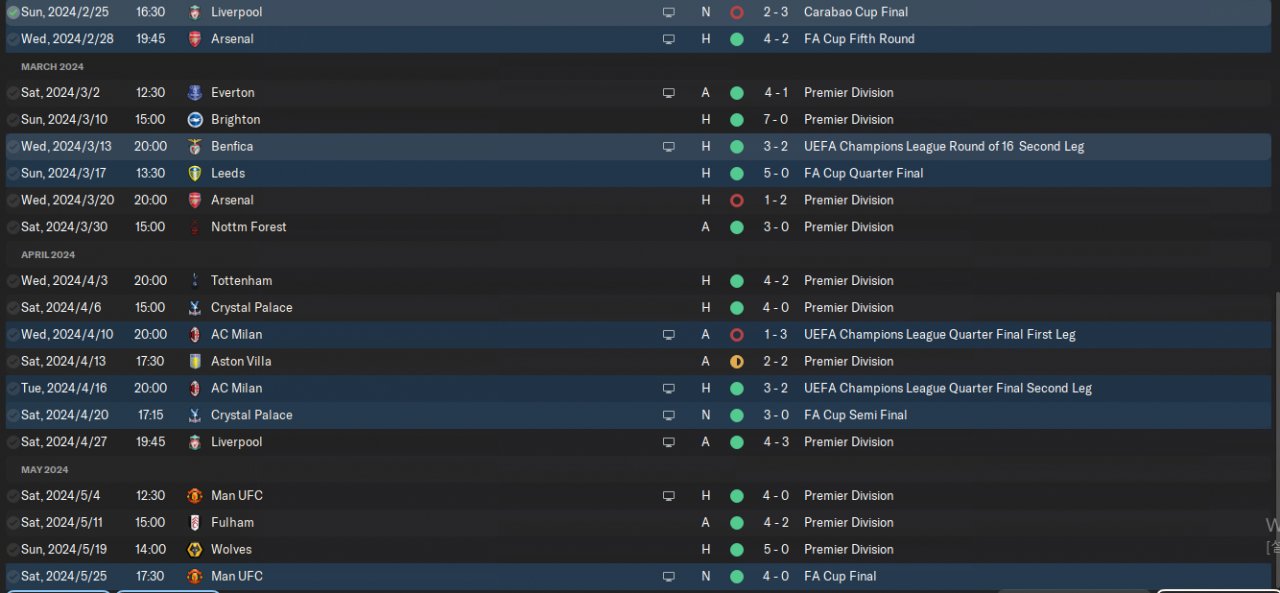Toggle the tick circle on 2024/3/2 Everton row
This screenshot has width=1280, height=593.
13,93
